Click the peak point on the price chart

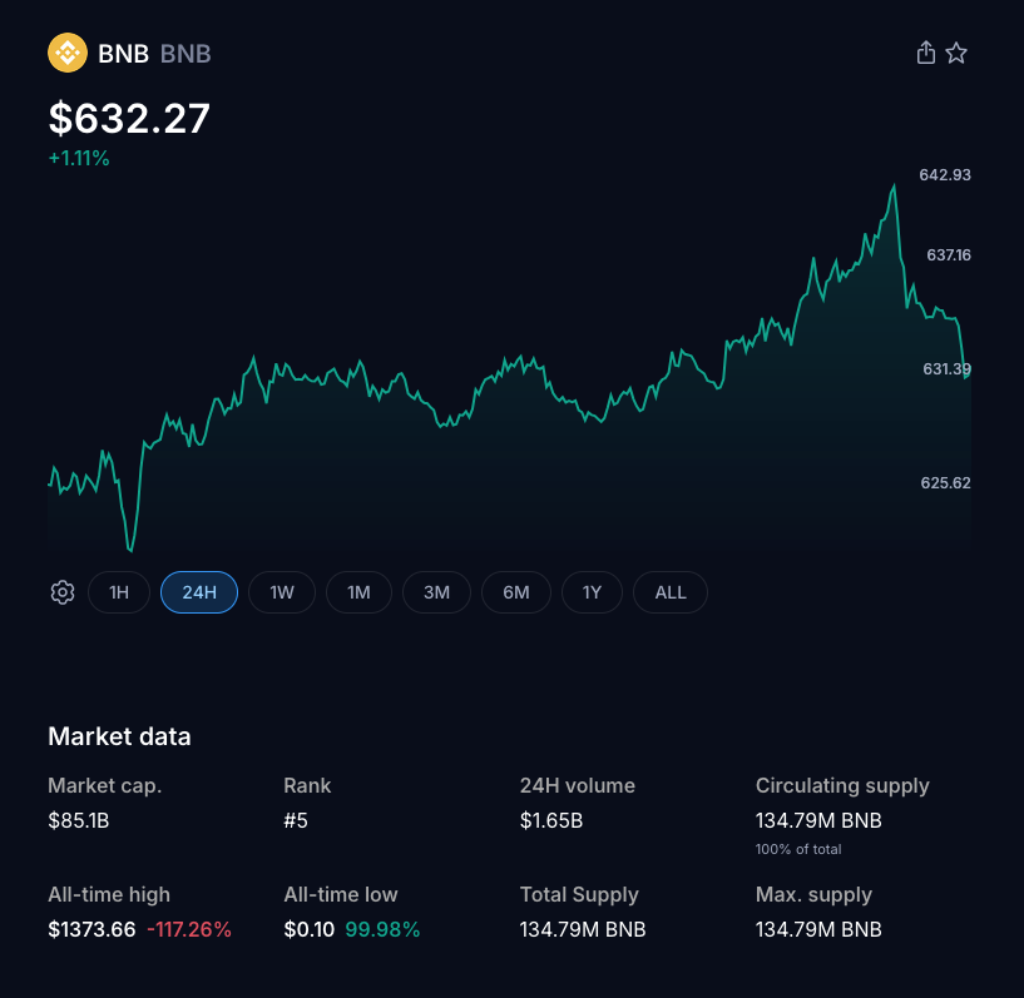pos(895,183)
